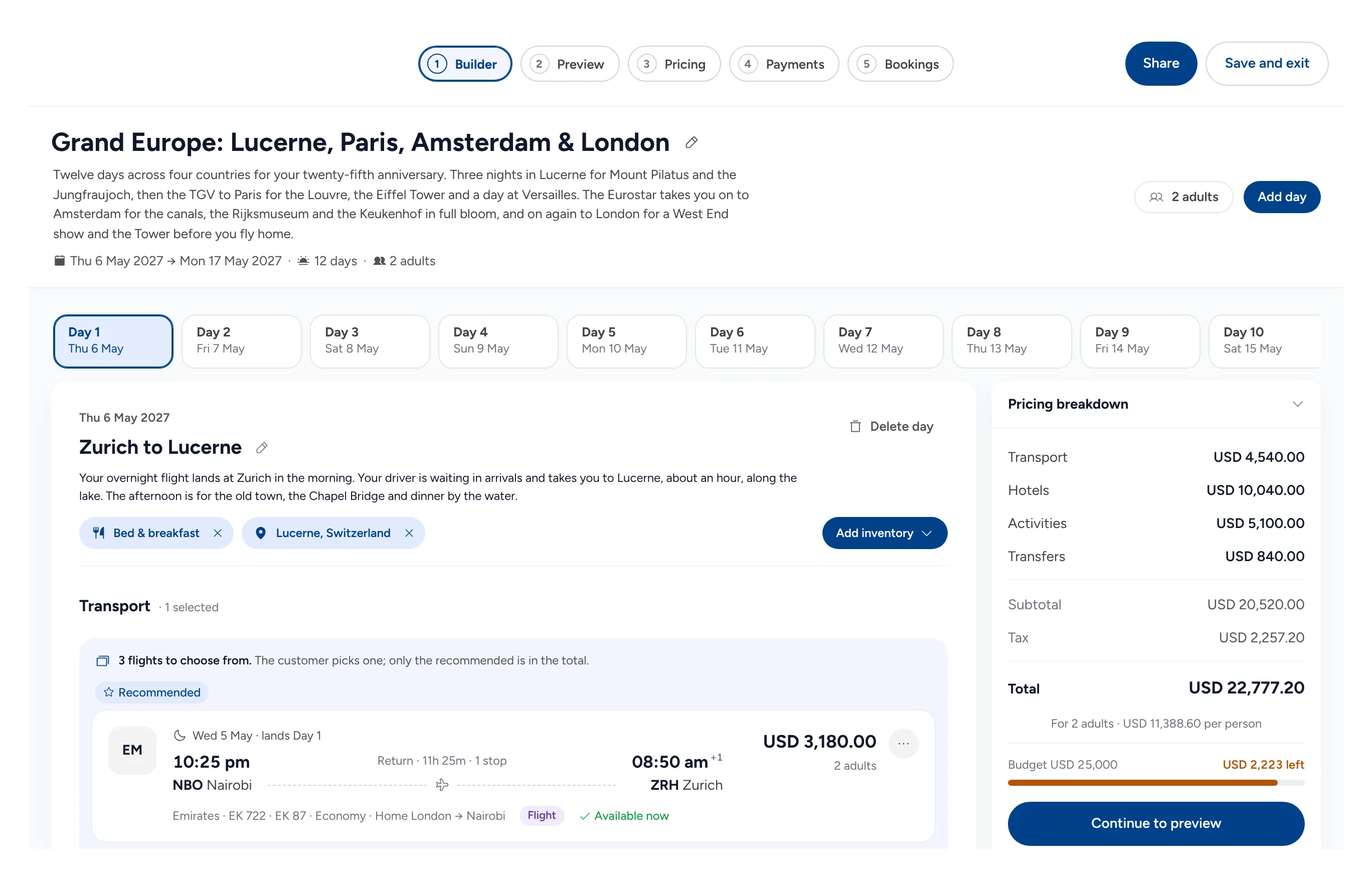
Task: Click the star icon on Recommended badge
Action: (108, 692)
